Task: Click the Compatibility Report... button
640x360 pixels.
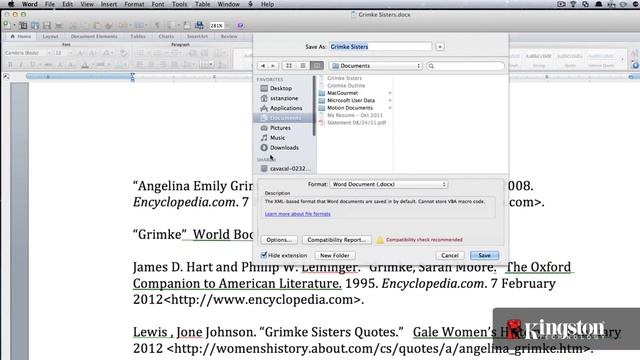Action: pos(337,240)
